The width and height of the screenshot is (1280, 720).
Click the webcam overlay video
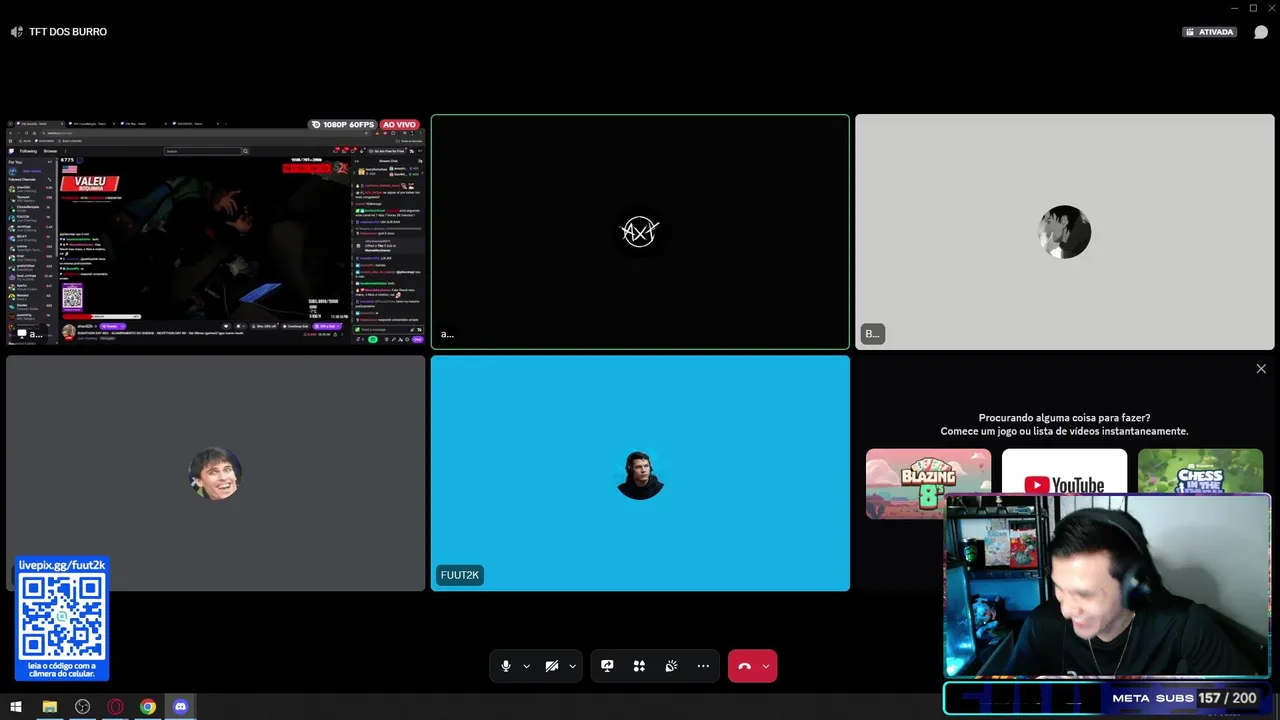(1107, 587)
